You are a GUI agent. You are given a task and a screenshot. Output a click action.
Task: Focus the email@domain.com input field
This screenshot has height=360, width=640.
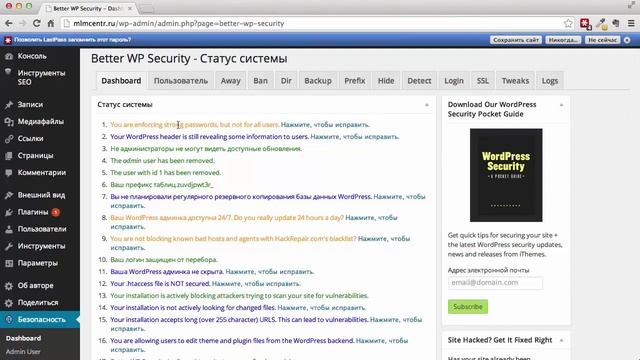click(x=496, y=282)
